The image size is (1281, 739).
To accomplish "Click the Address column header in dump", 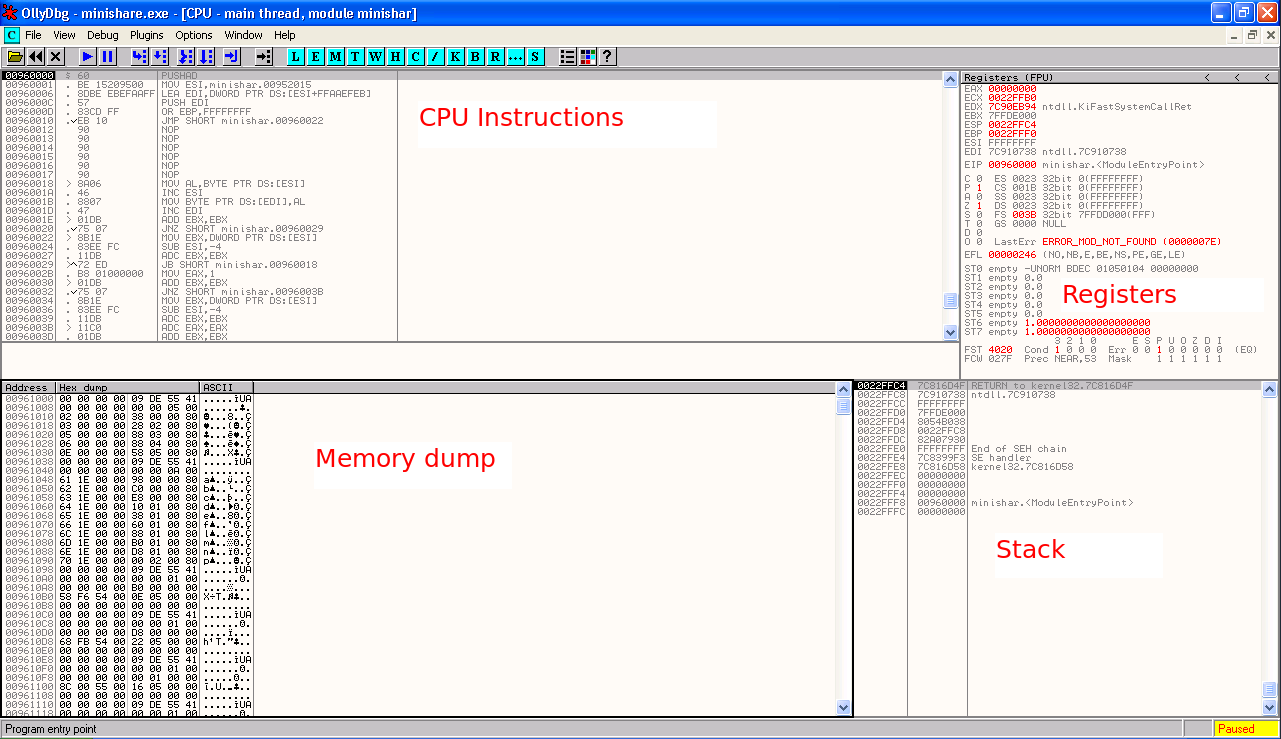I will 28,387.
